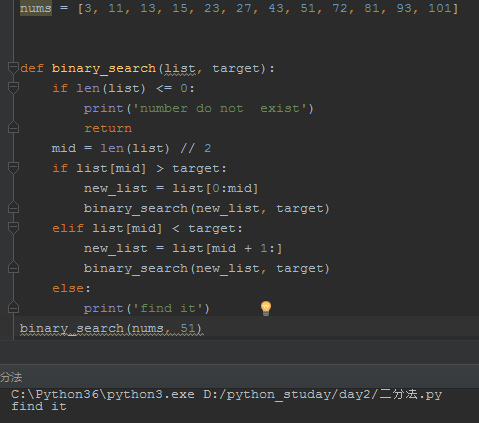
Task: Click the highlighted nums variable name
Action: tap(36, 8)
